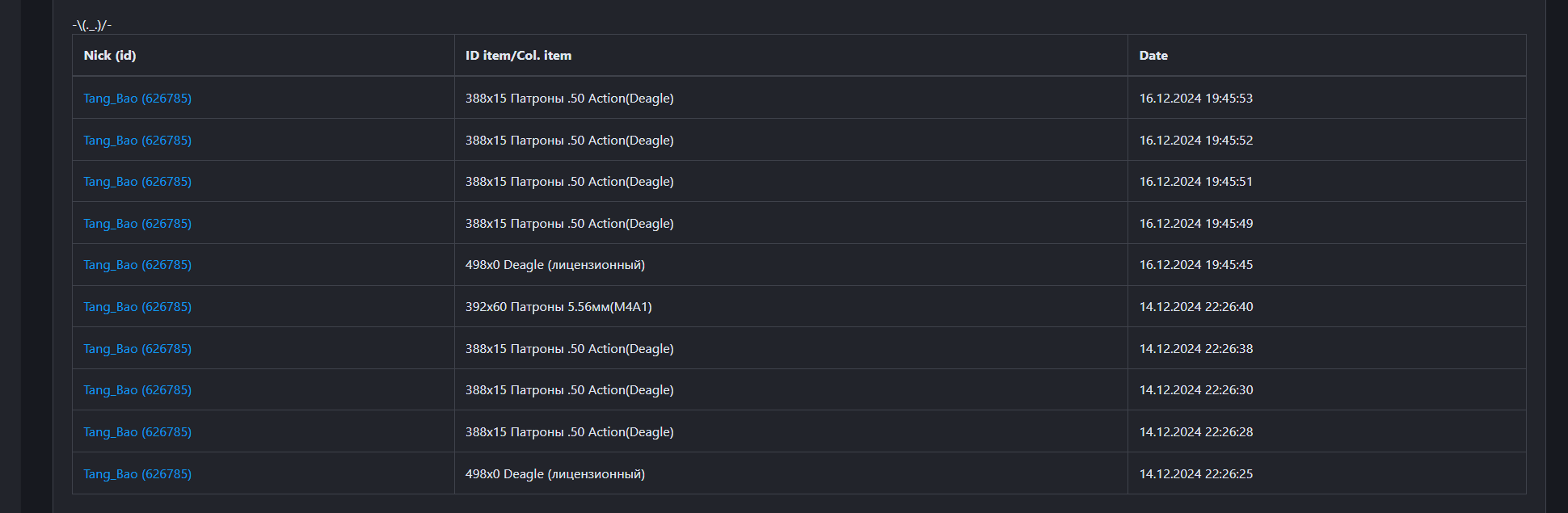This screenshot has height=513, width=1568.
Task: Click Tang_Bao link dated 16.12.2024 19:45:51
Action: 137,182
